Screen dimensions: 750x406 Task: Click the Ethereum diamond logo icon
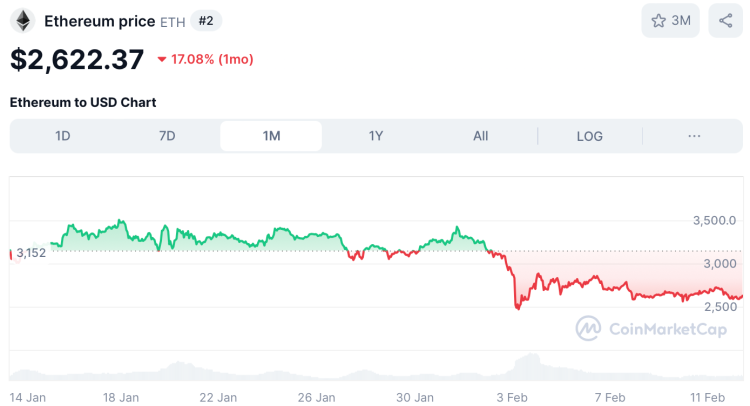point(22,21)
